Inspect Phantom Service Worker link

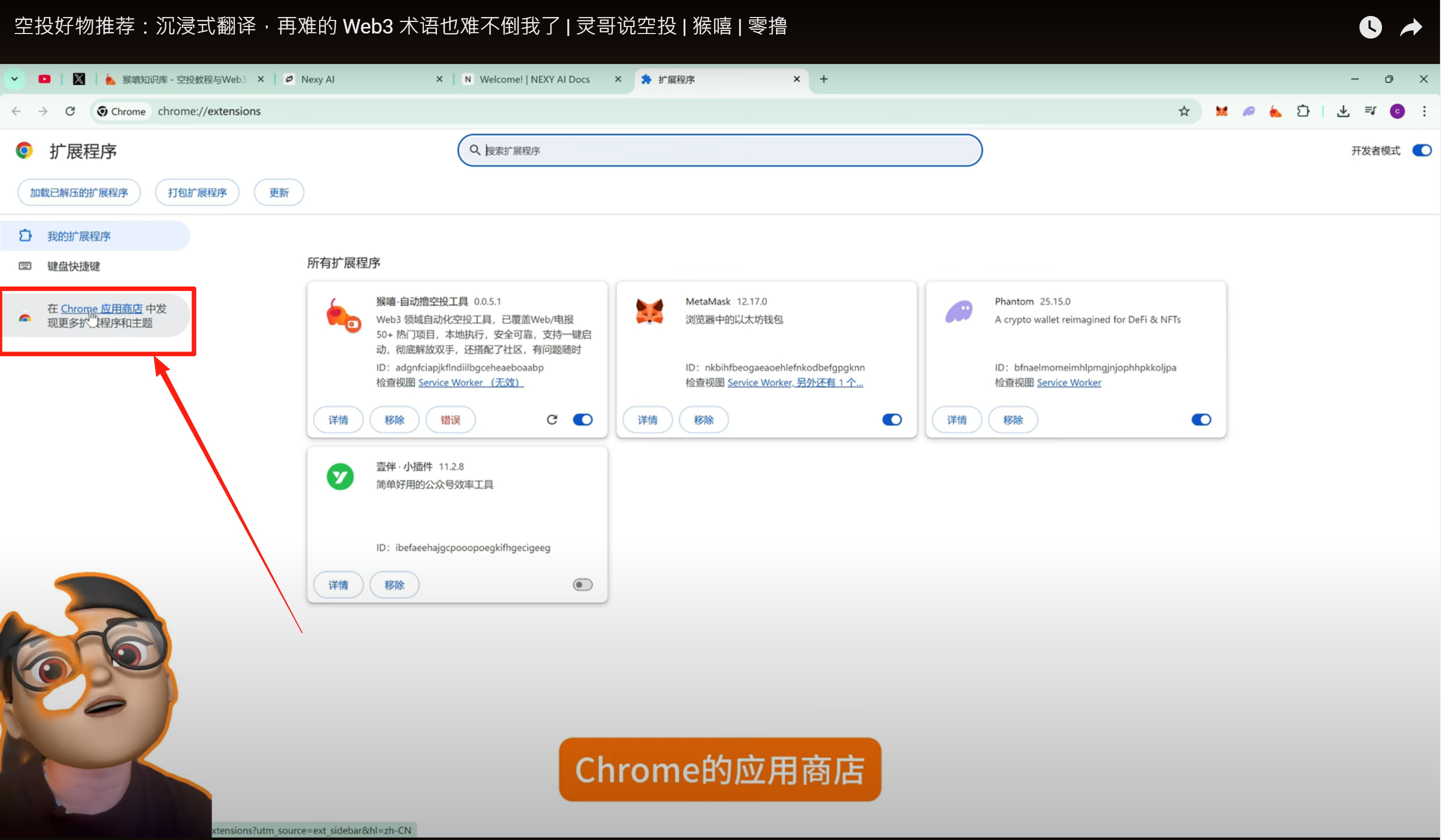tap(1068, 382)
